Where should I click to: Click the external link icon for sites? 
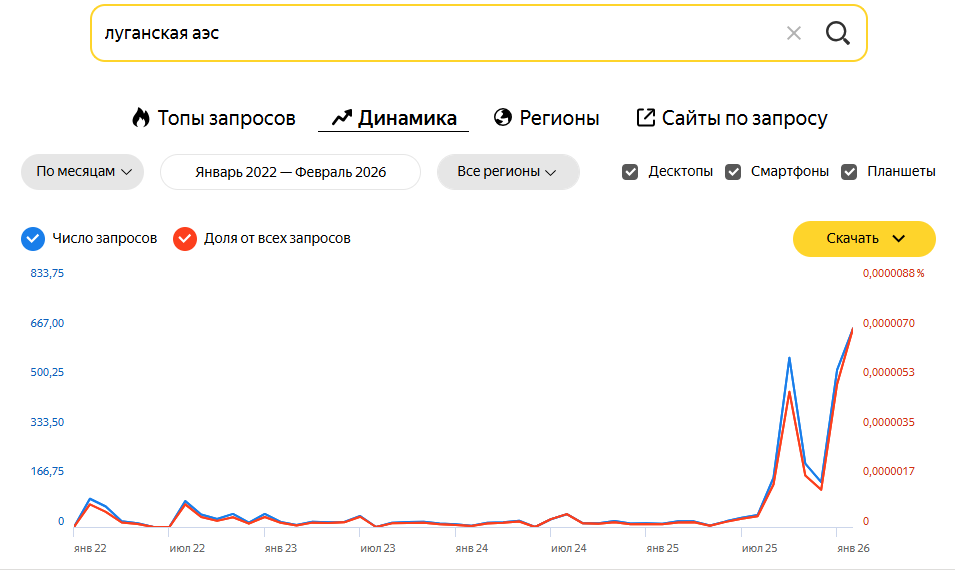pos(646,118)
